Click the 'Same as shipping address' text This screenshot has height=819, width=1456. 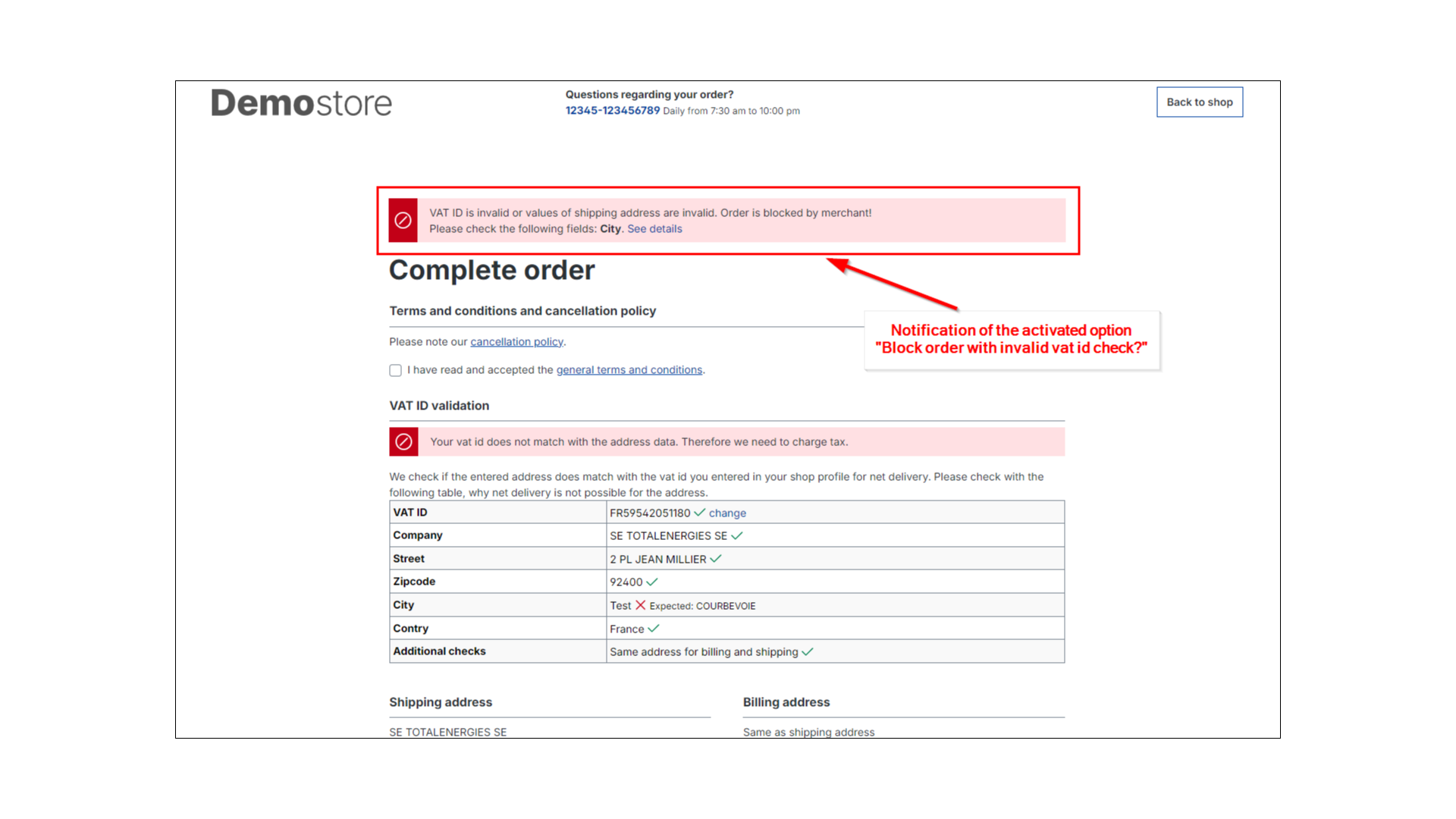click(808, 732)
